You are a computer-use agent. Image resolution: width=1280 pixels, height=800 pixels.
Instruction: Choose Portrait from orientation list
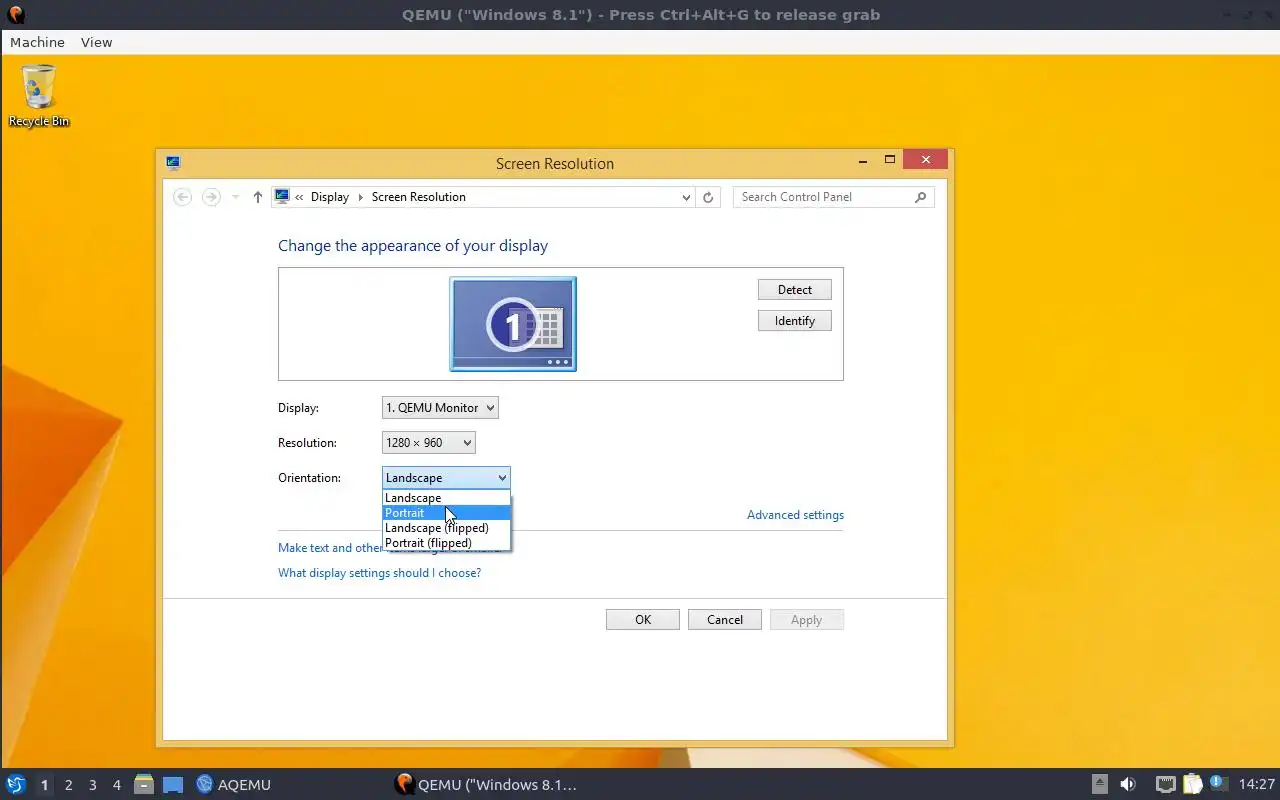tap(446, 513)
